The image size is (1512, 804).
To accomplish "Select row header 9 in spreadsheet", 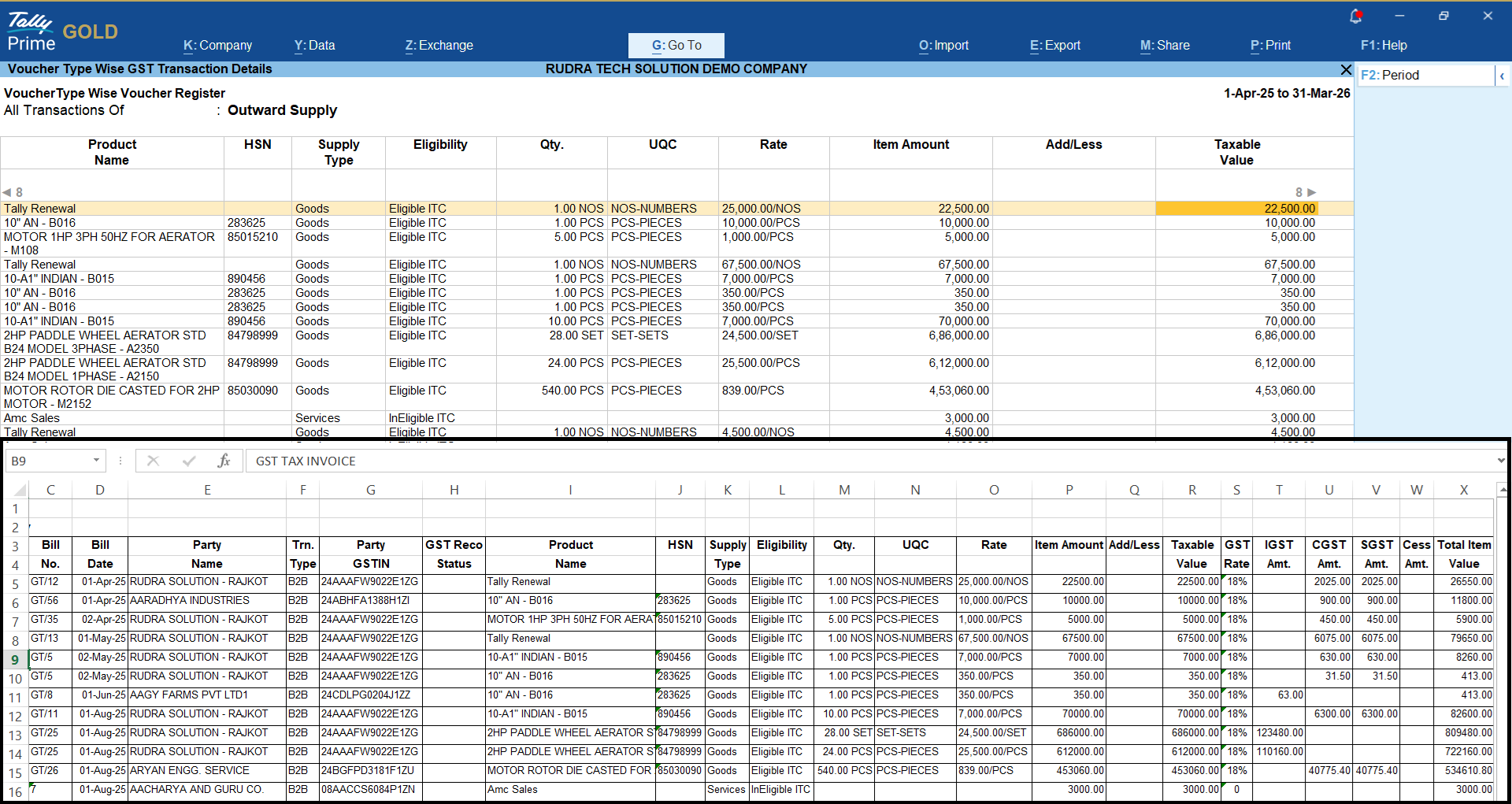I will (15, 660).
